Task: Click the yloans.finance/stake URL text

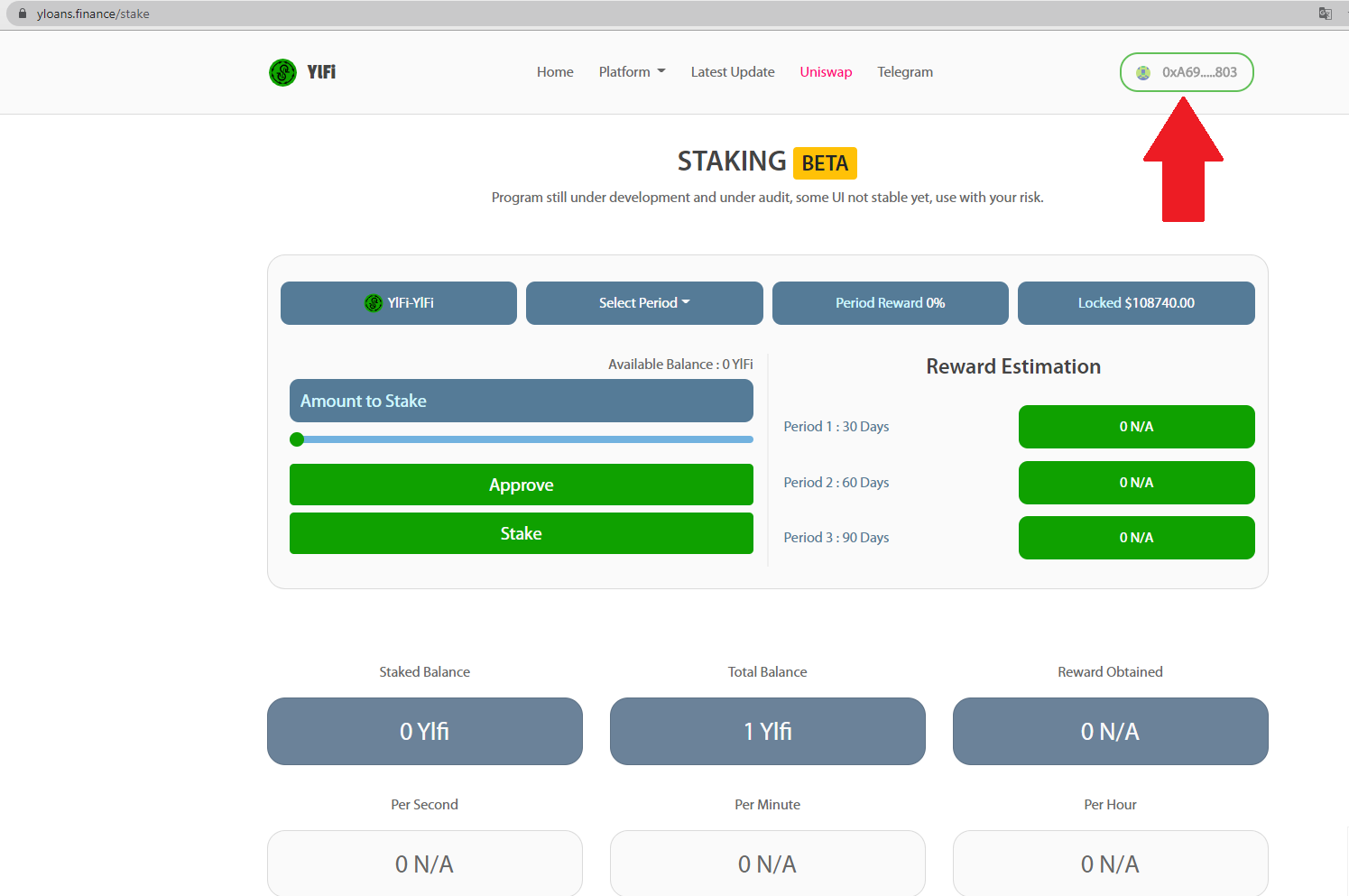Action: click(93, 14)
